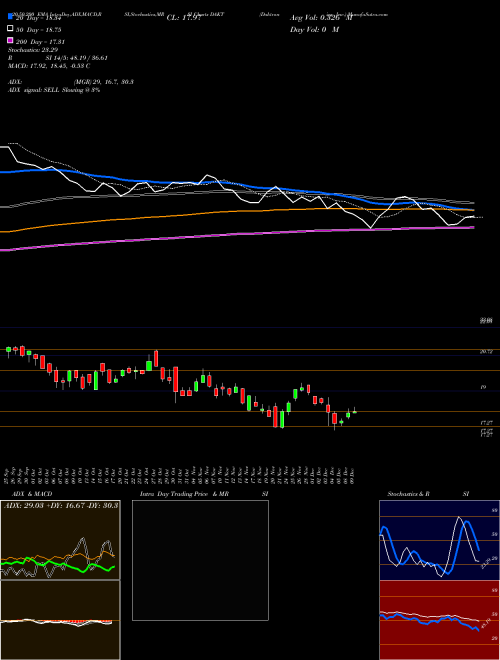Open the red RSI panel
Viewport: 500px width, 660px height.
click(439, 620)
